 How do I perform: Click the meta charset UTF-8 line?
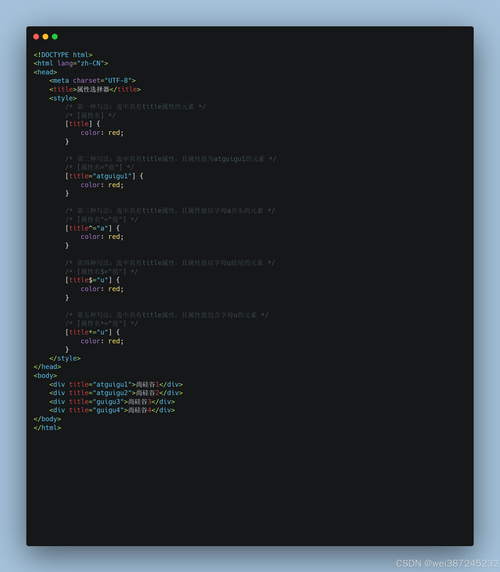(x=93, y=81)
